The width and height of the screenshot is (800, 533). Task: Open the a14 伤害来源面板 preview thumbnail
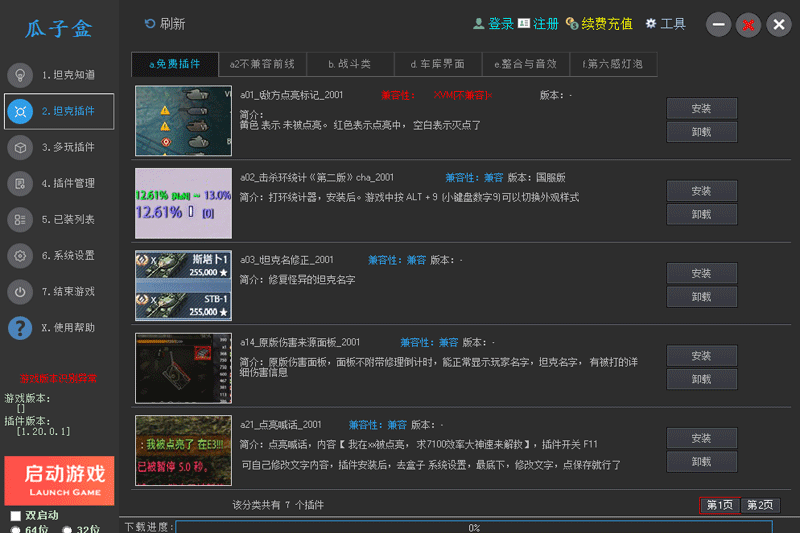coord(183,368)
